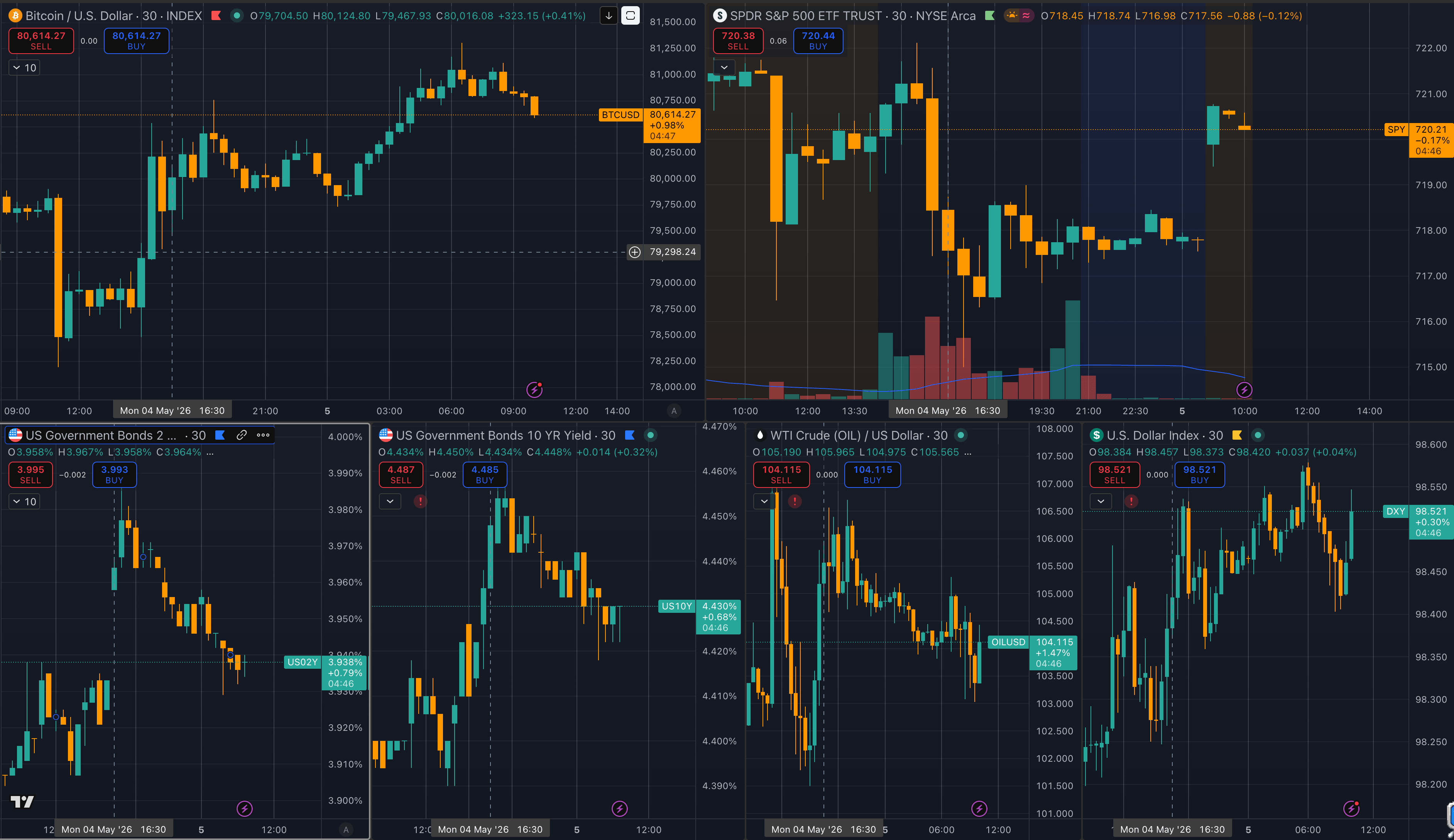Toggle fullscreen button on Bitcoin chart
This screenshot has width=1454, height=840.
click(630, 15)
